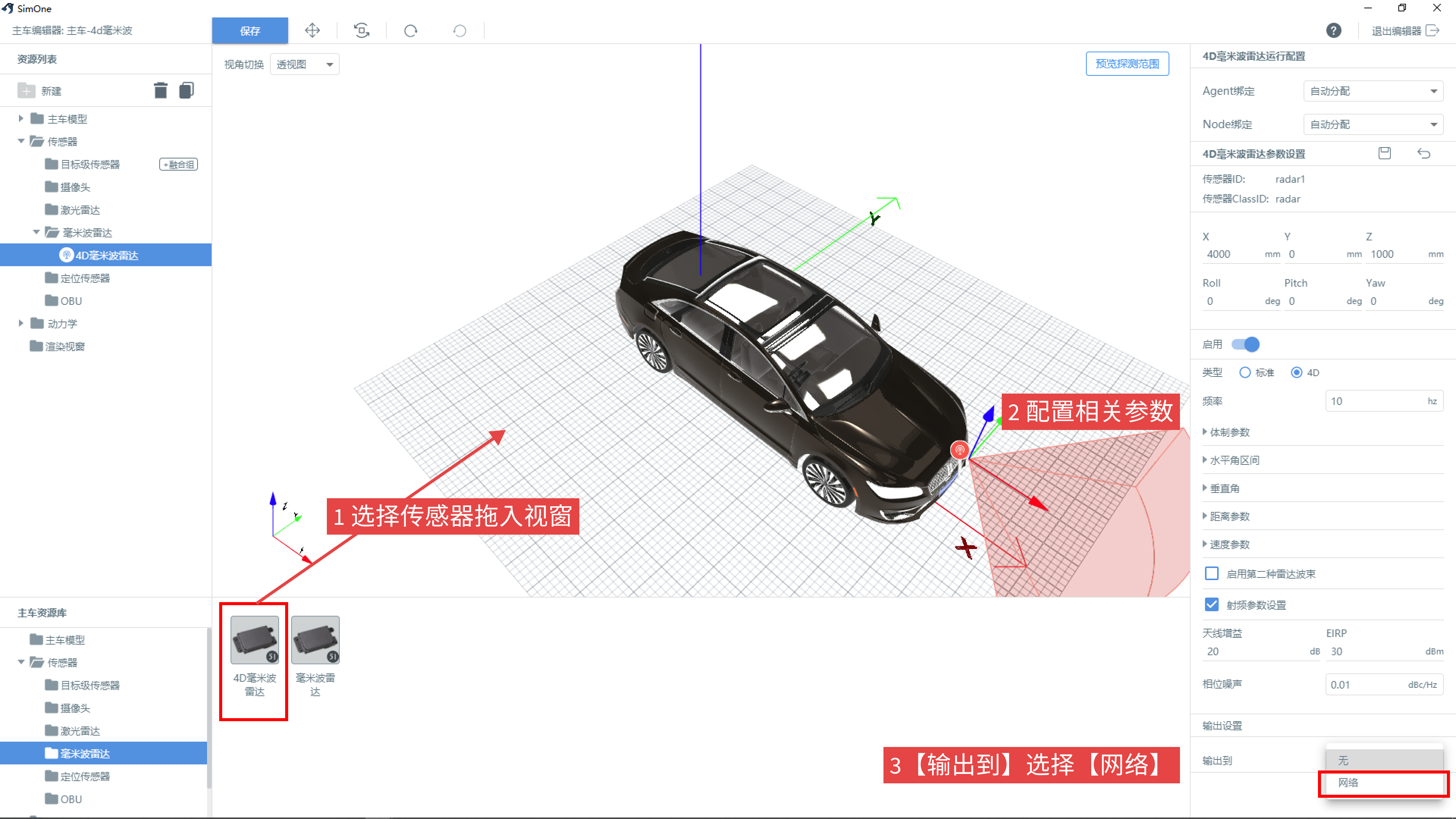
Task: Open 目标级传感器 folder in vehicle library
Action: click(x=83, y=685)
